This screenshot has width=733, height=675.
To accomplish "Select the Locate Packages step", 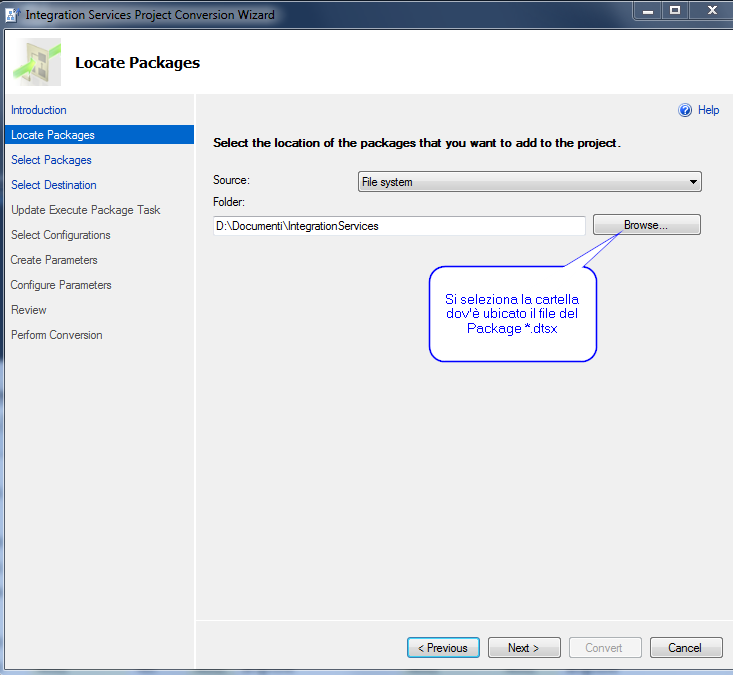I will tap(99, 135).
